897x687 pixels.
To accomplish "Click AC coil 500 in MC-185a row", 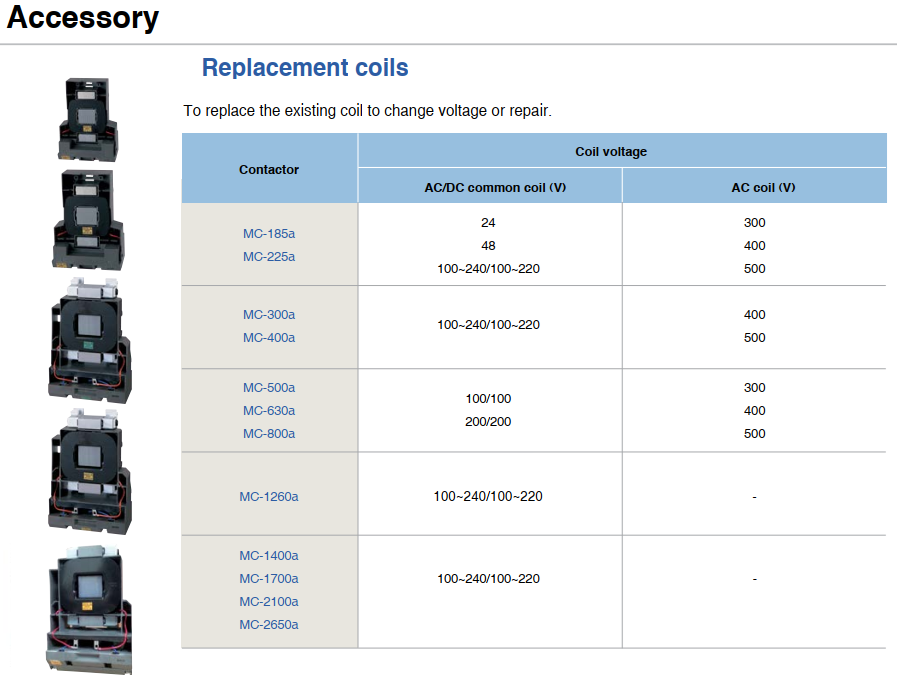I will point(755,269).
